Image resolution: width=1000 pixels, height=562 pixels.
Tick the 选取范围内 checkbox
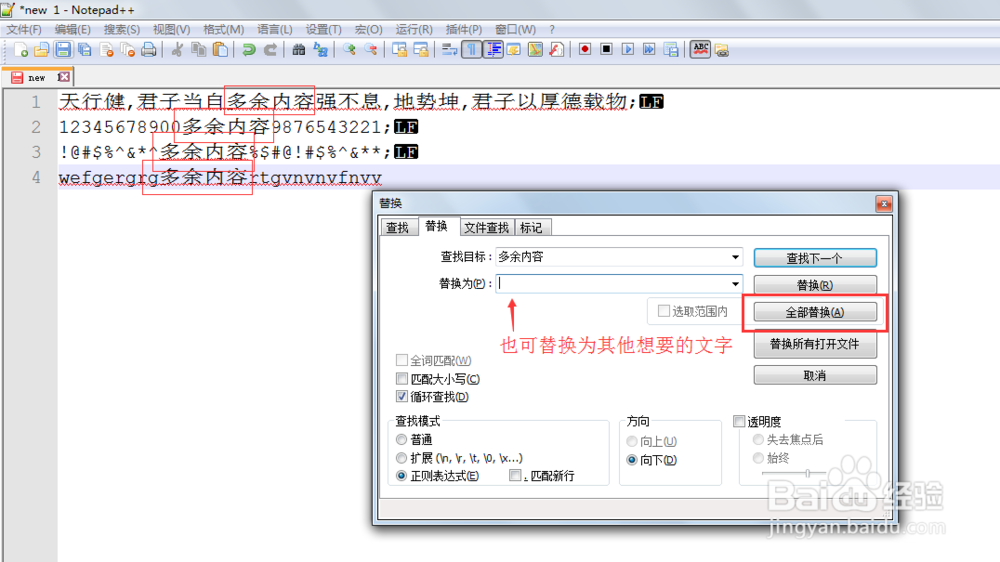pos(664,311)
